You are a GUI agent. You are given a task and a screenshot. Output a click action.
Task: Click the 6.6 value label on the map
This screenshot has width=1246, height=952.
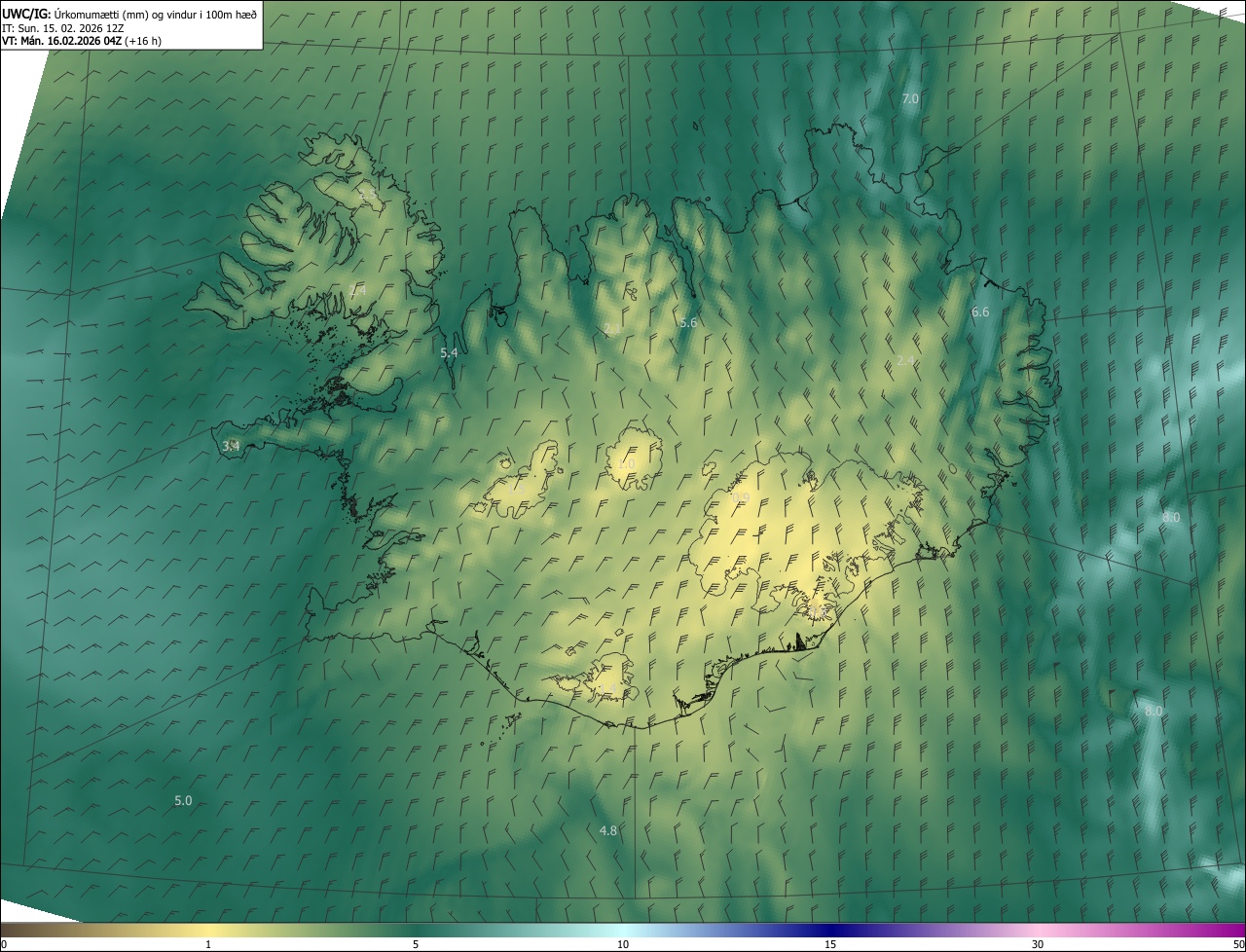(x=980, y=312)
